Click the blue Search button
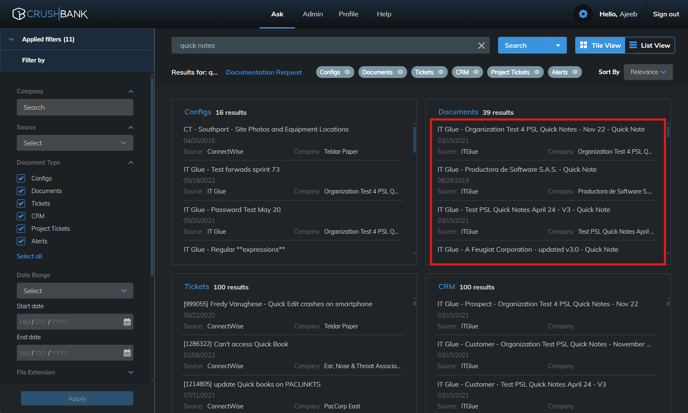Viewport: 688px width, 413px height. 523,45
